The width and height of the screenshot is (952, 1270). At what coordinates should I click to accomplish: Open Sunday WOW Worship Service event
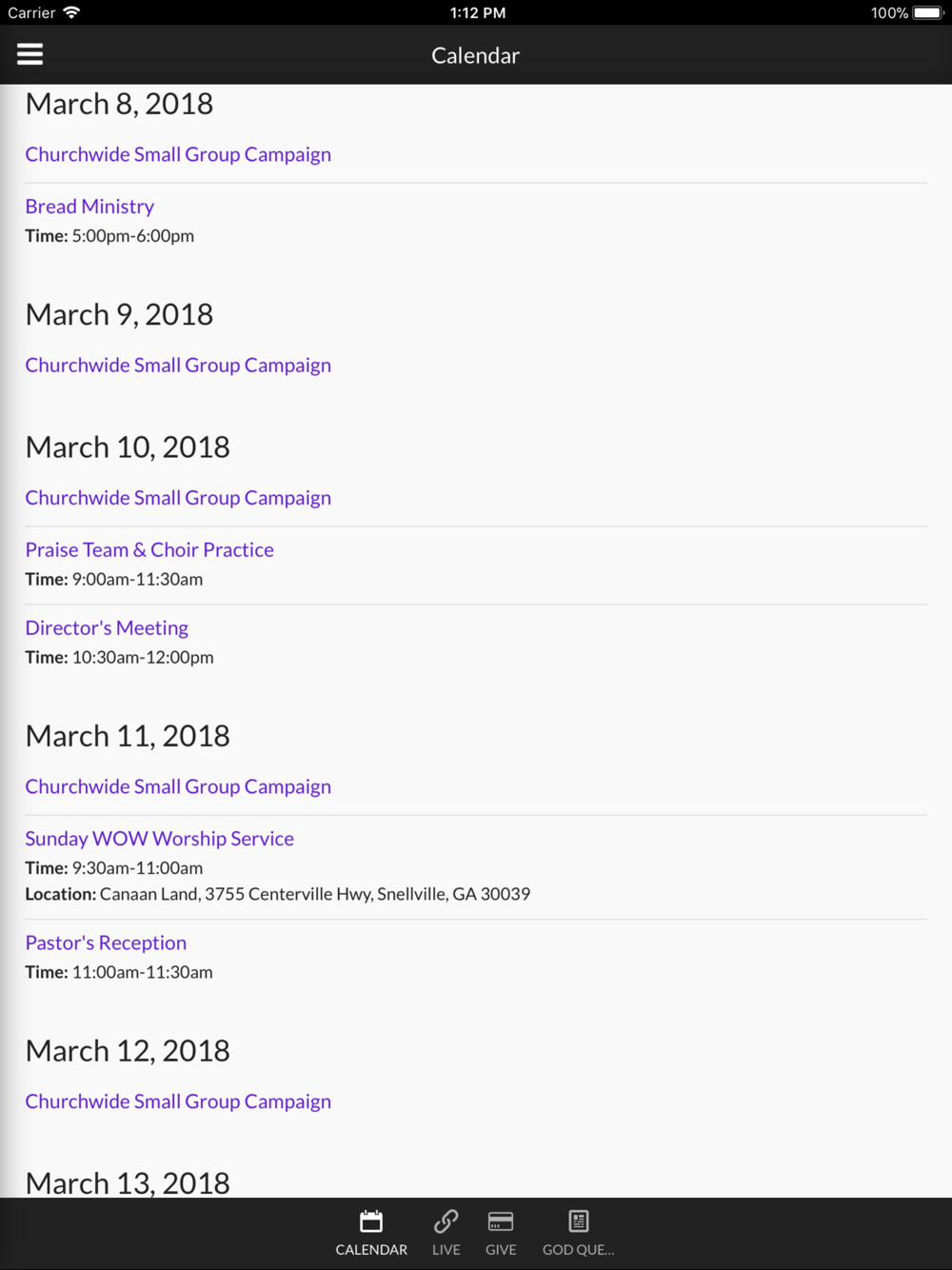pos(159,839)
